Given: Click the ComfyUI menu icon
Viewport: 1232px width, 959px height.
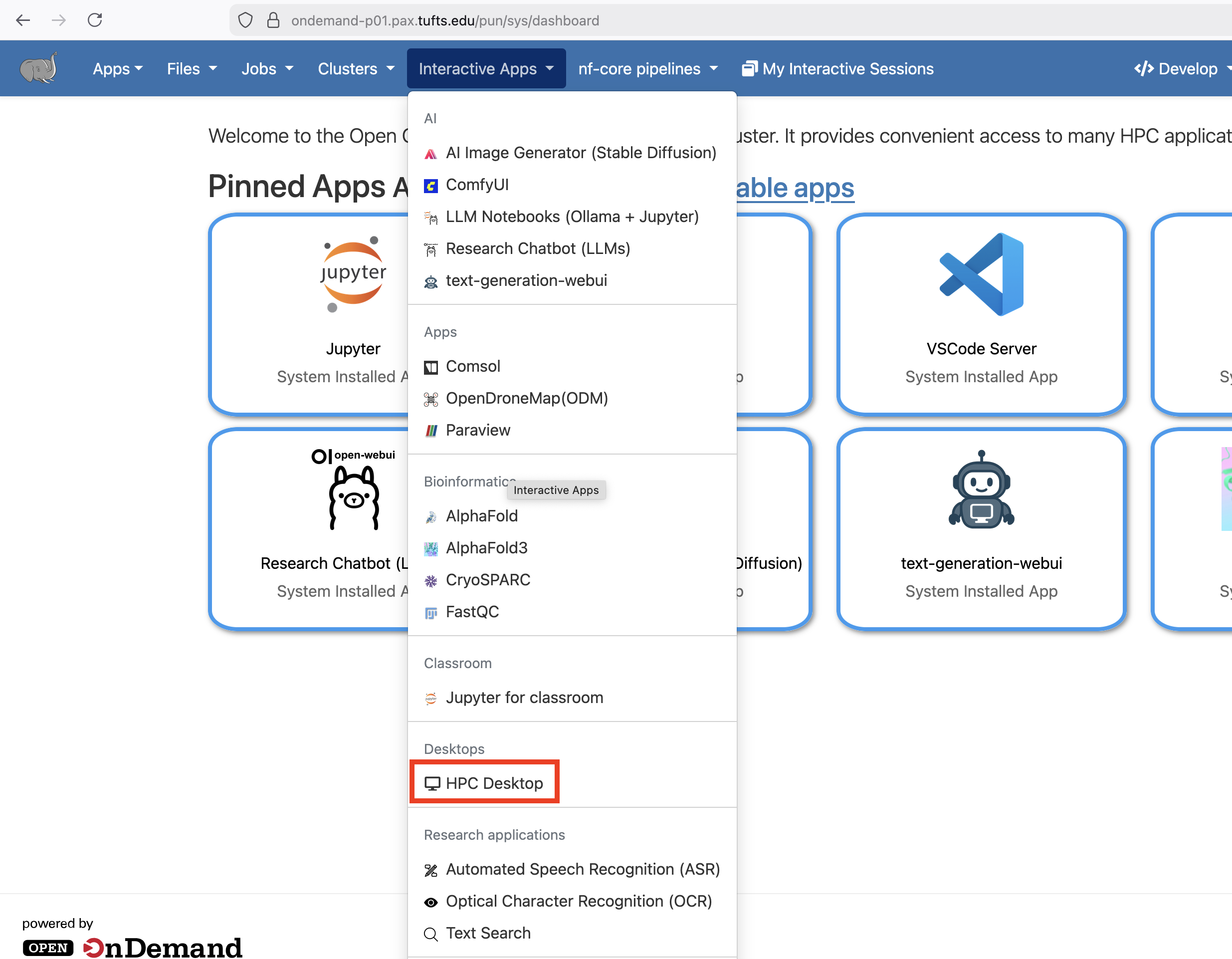Looking at the screenshot, I should (431, 186).
